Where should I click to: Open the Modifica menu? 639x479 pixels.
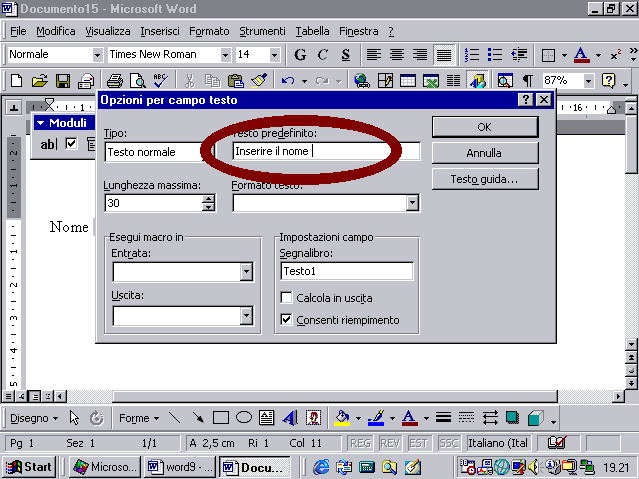[56, 31]
